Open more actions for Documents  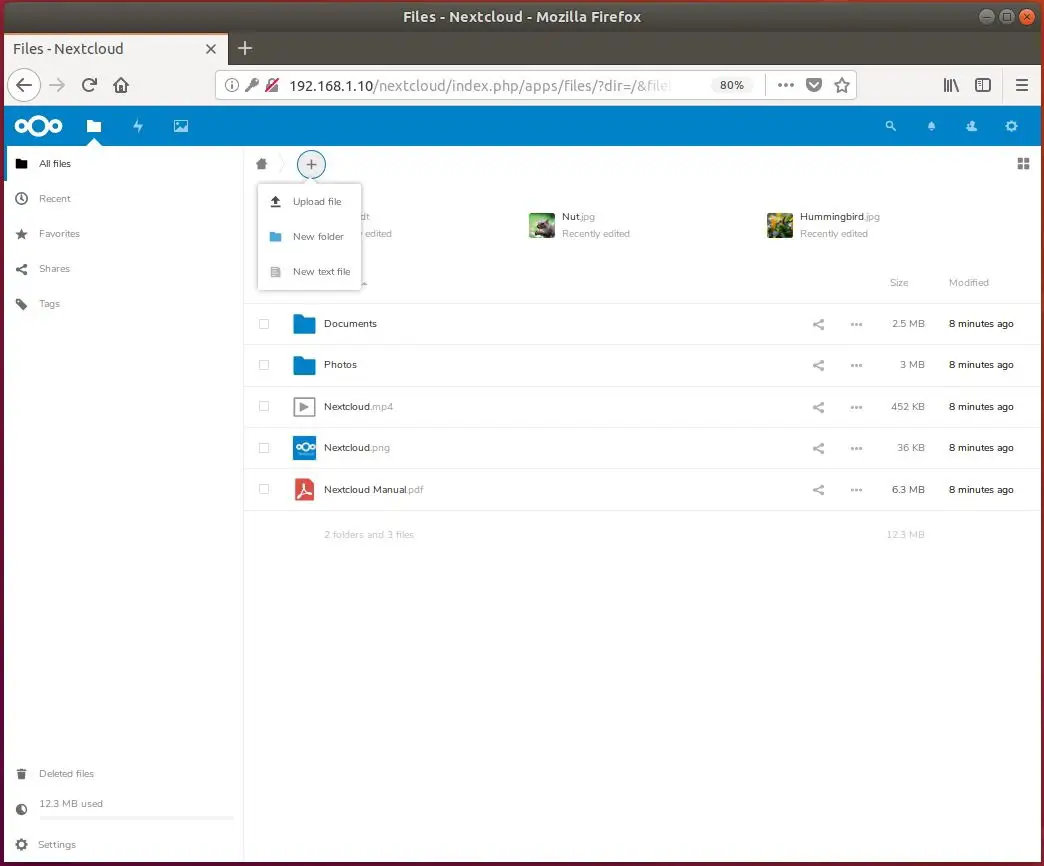(856, 324)
